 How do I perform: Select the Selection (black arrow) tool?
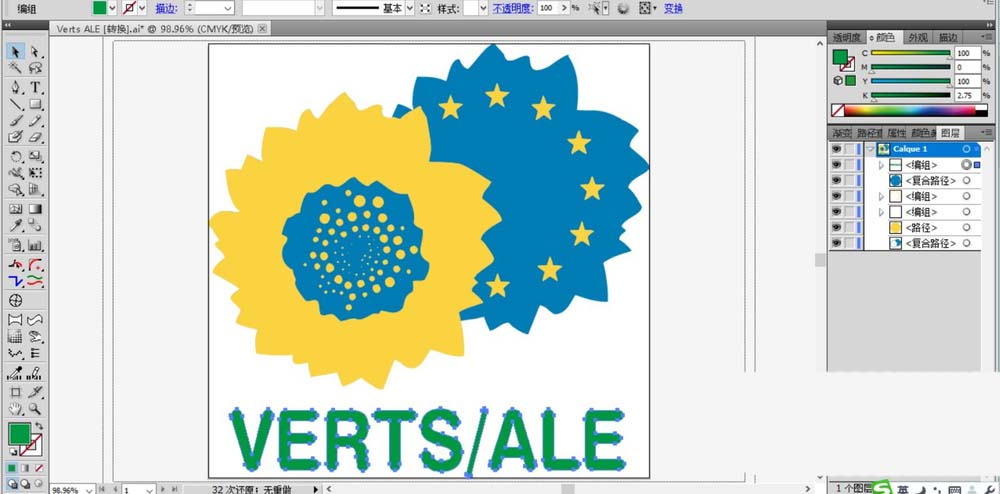[16, 52]
